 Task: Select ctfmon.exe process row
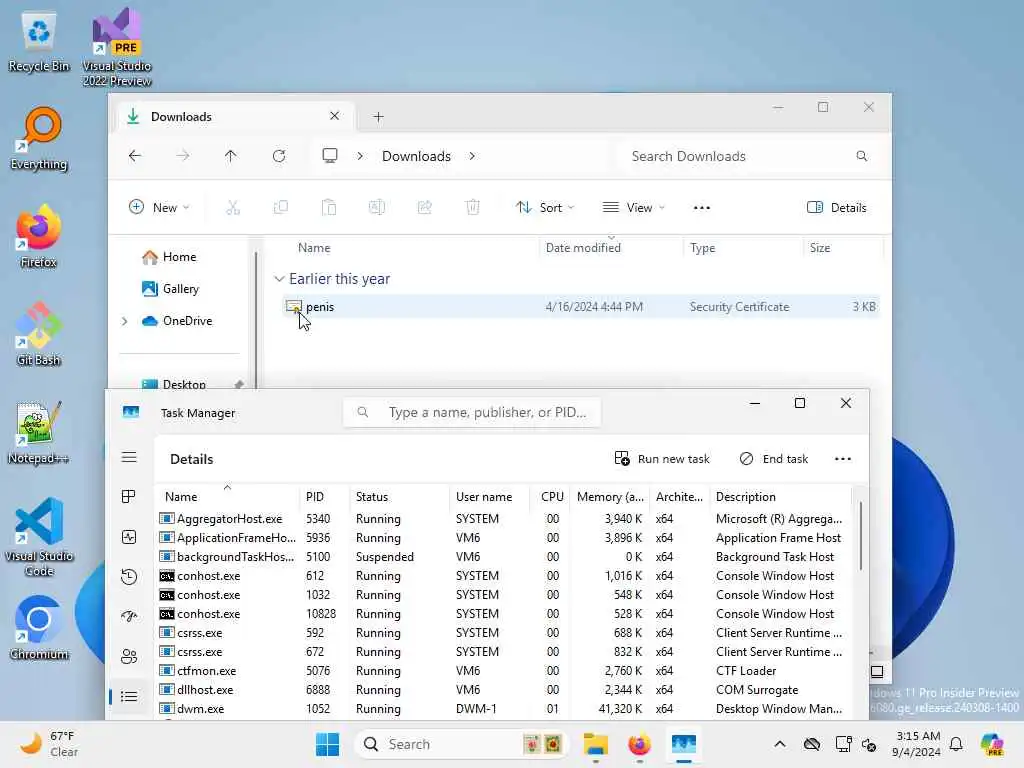[x=503, y=671]
